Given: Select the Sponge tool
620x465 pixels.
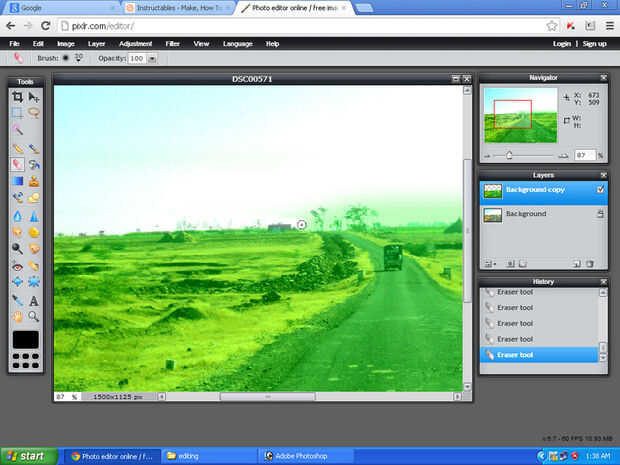Looking at the screenshot, I should click(x=34, y=232).
